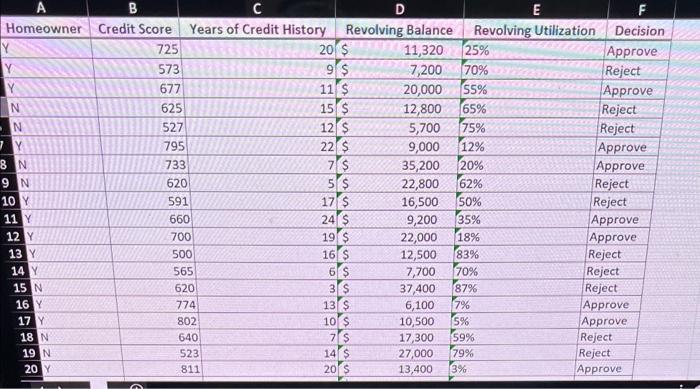Click credit score cell 500
The height and width of the screenshot is (389, 700).
[154, 254]
